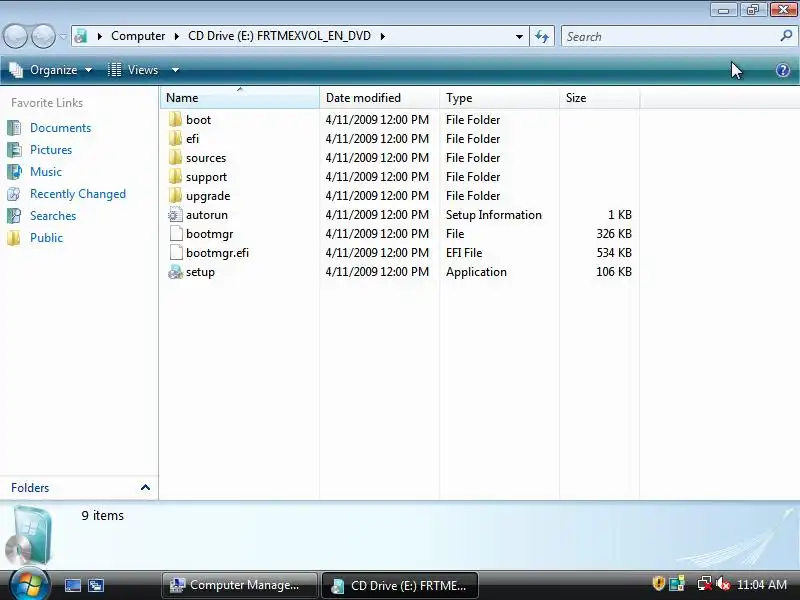Click Show Desktop quick launch icon

point(72,585)
